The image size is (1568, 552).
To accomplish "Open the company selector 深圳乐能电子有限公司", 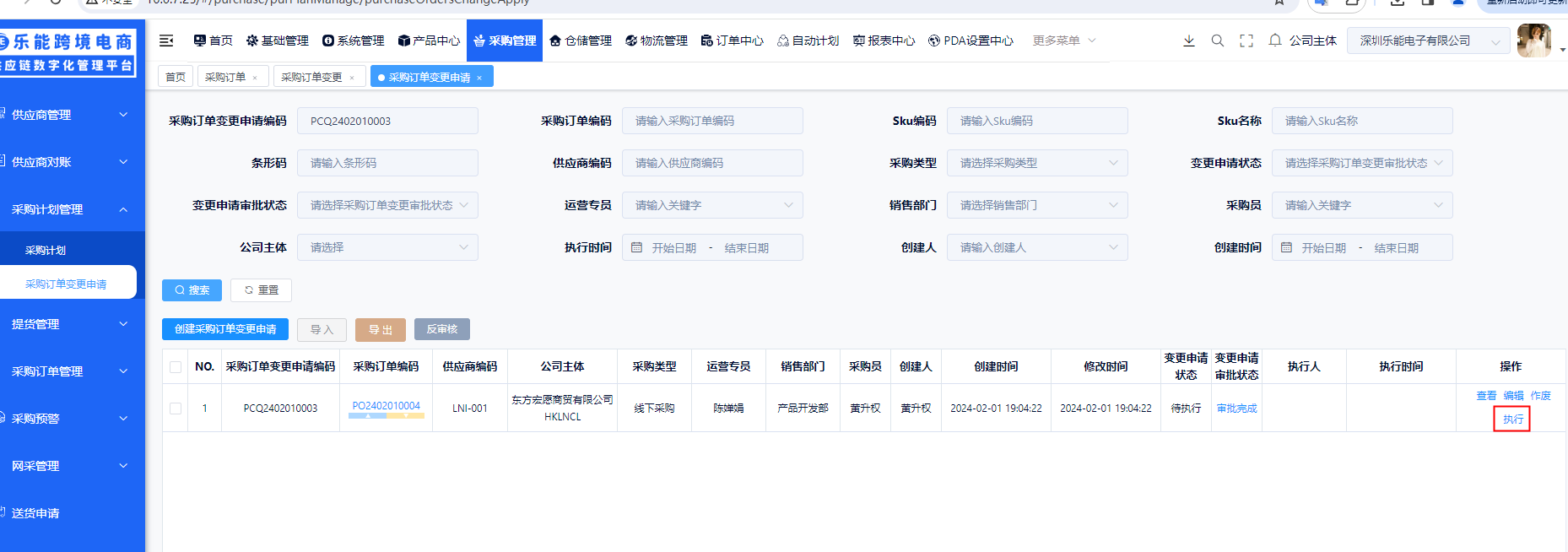I will (1429, 41).
